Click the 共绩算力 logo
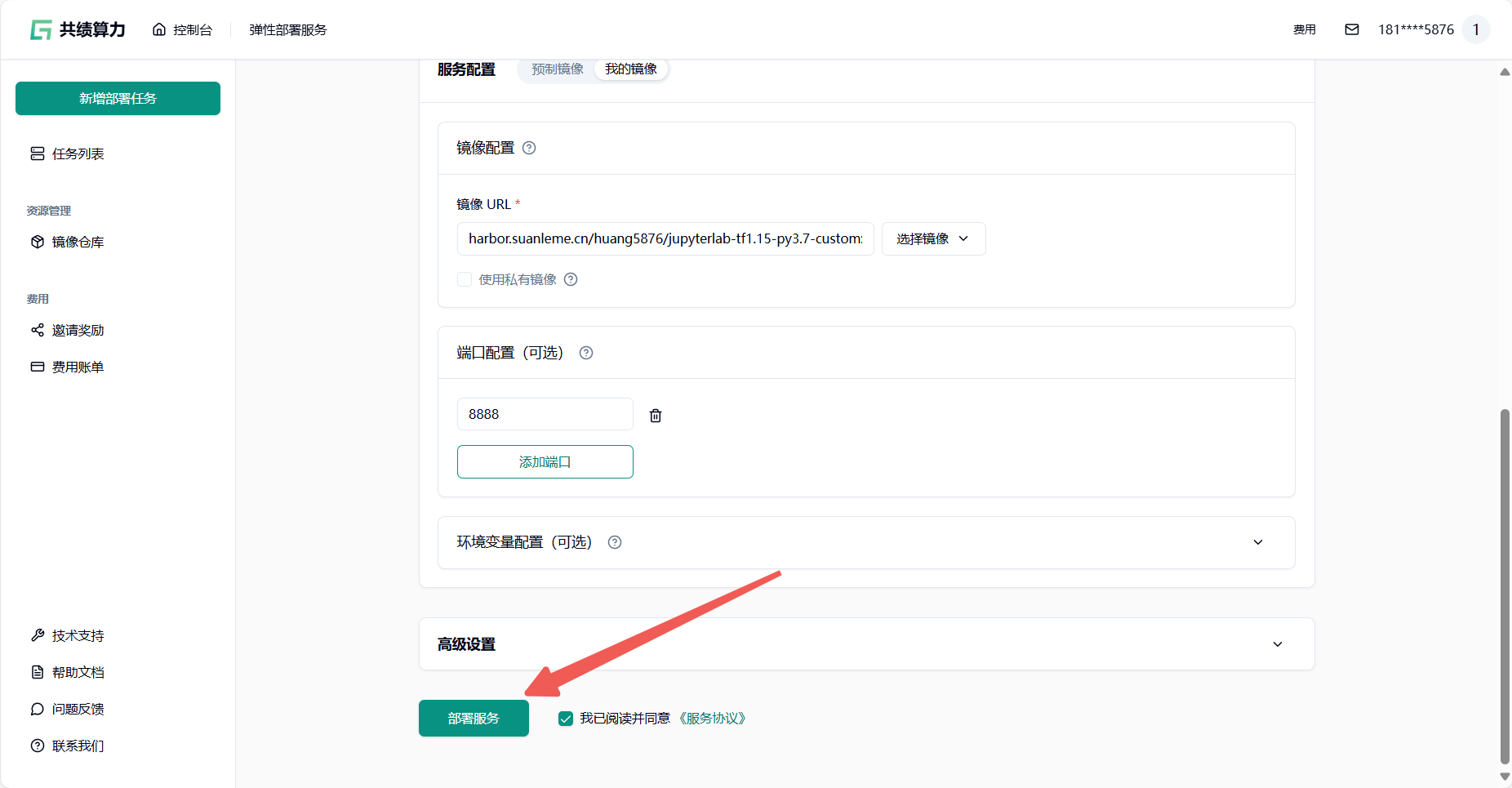The image size is (1512, 788). click(x=78, y=29)
